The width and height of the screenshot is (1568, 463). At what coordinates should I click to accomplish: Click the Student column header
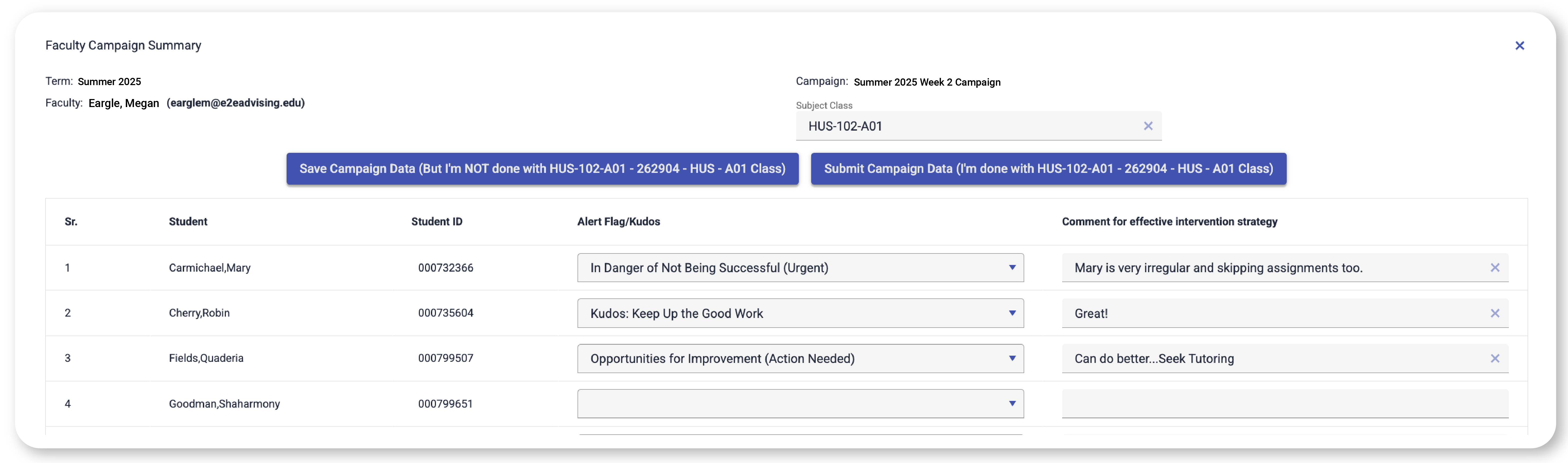coord(188,221)
